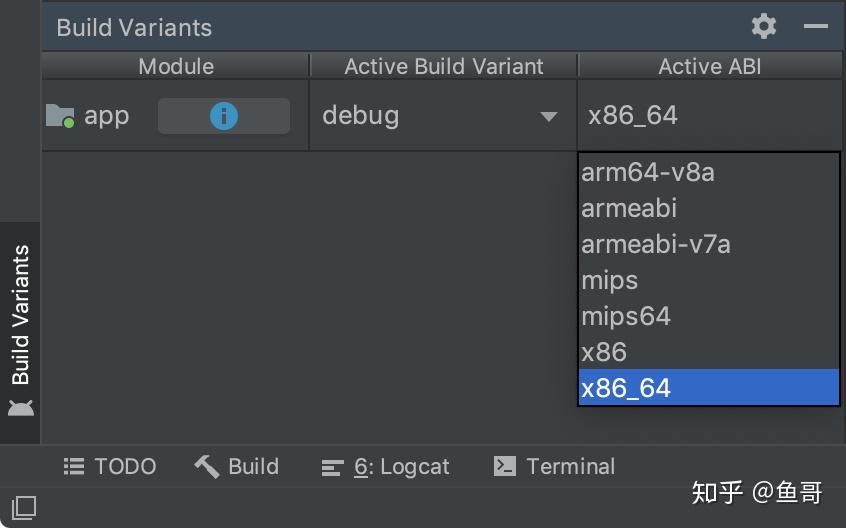Click the Logcat lines icon
Viewport: 846px width, 528px height.
click(x=332, y=468)
